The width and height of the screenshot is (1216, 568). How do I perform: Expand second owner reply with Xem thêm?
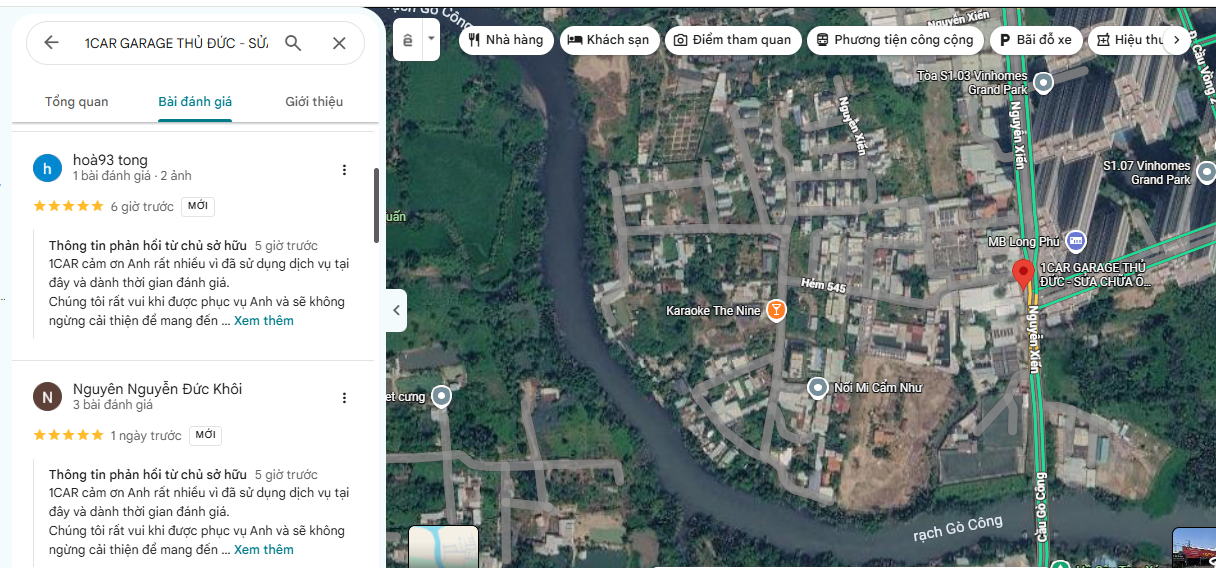point(264,550)
